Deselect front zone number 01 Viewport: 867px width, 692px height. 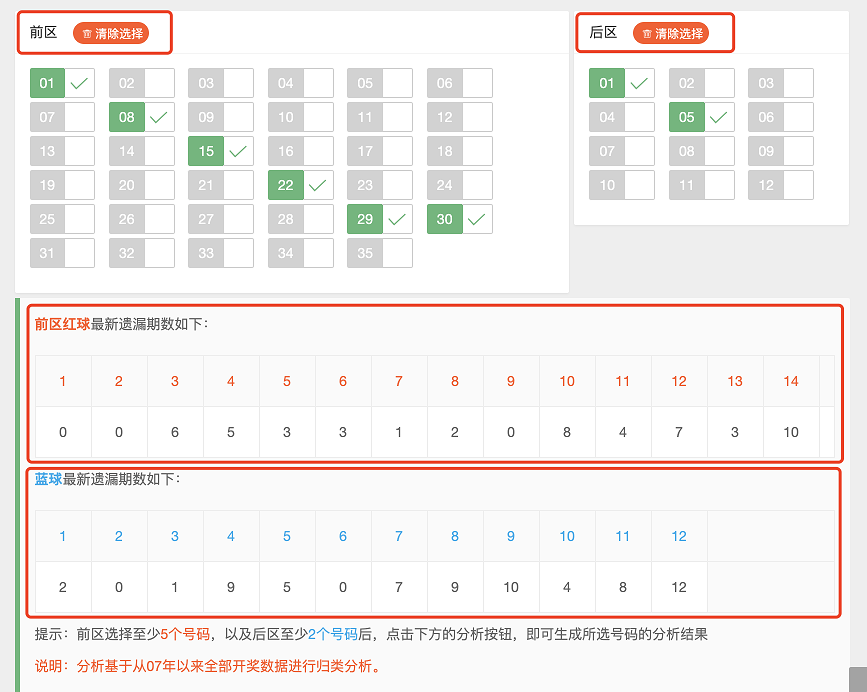pyautogui.click(x=62, y=83)
